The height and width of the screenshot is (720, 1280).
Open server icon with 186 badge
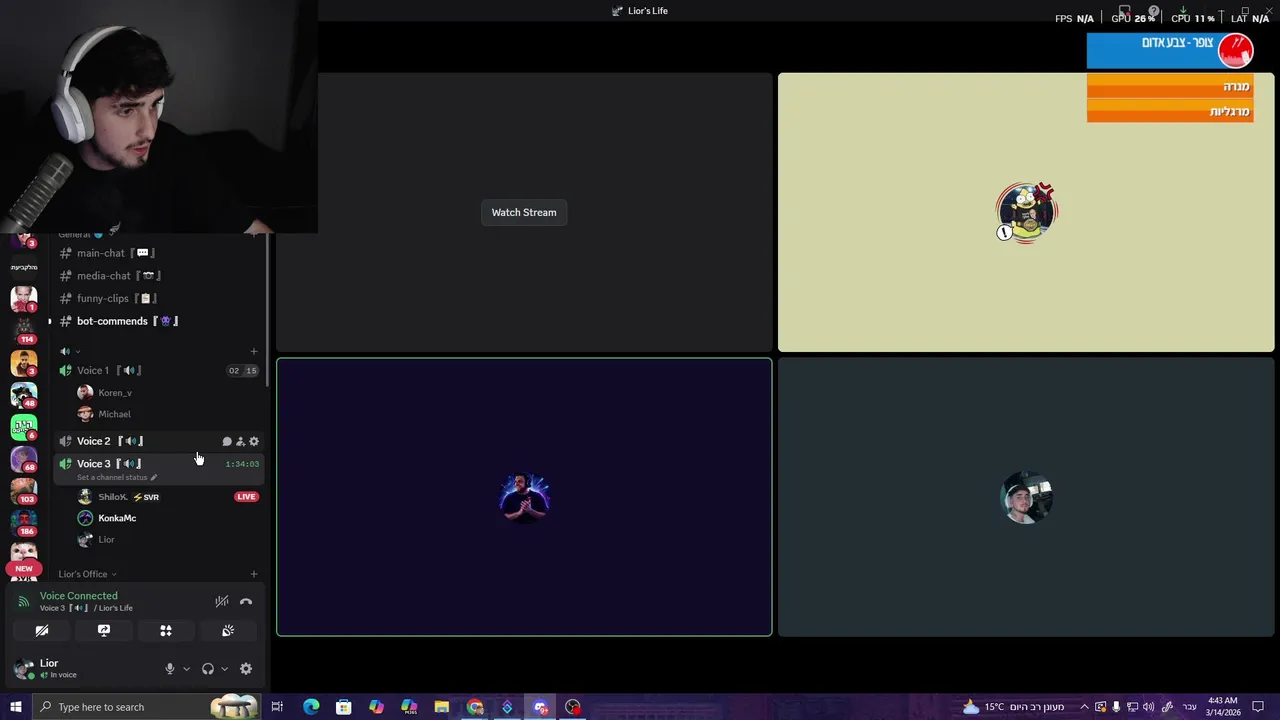(x=24, y=522)
